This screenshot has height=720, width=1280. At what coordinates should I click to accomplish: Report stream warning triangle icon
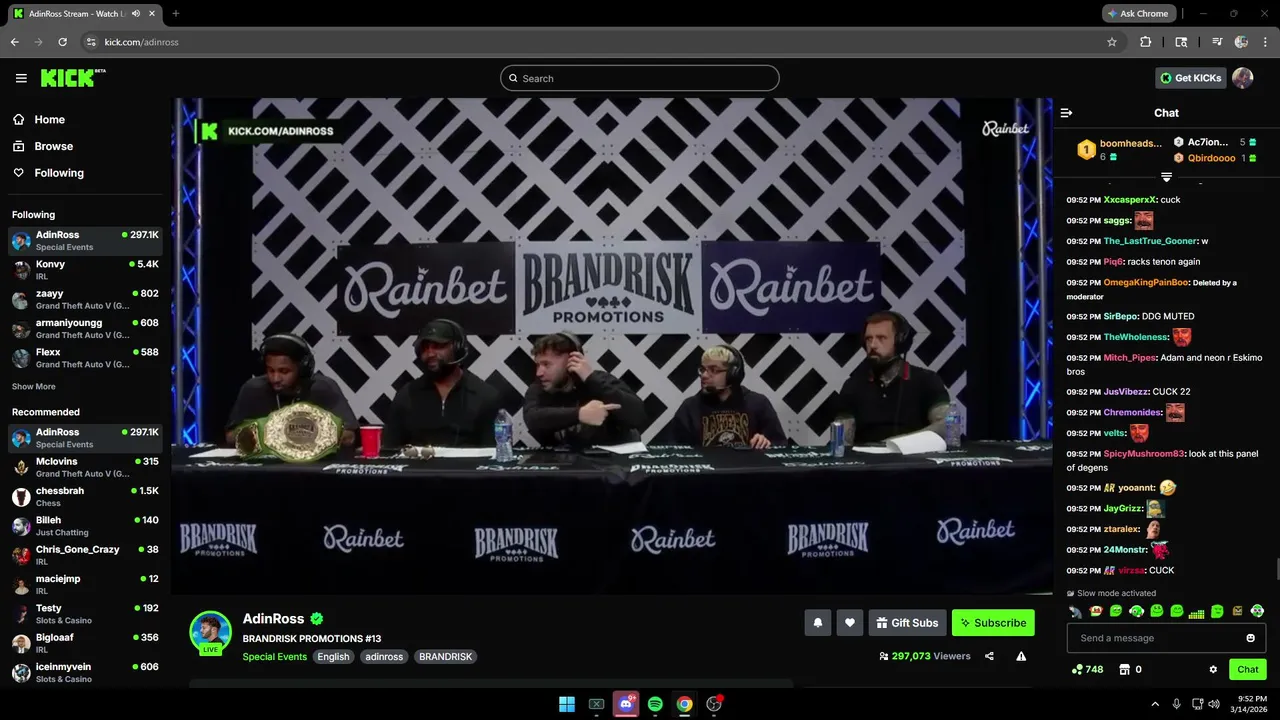(1021, 656)
